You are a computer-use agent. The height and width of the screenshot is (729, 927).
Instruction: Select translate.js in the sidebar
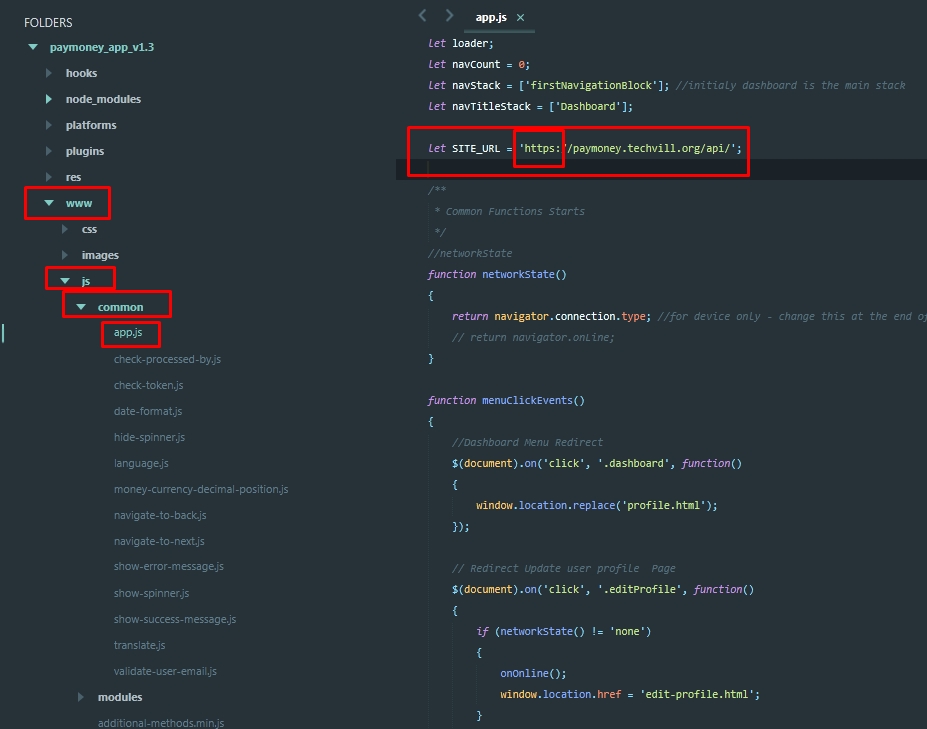coord(139,645)
